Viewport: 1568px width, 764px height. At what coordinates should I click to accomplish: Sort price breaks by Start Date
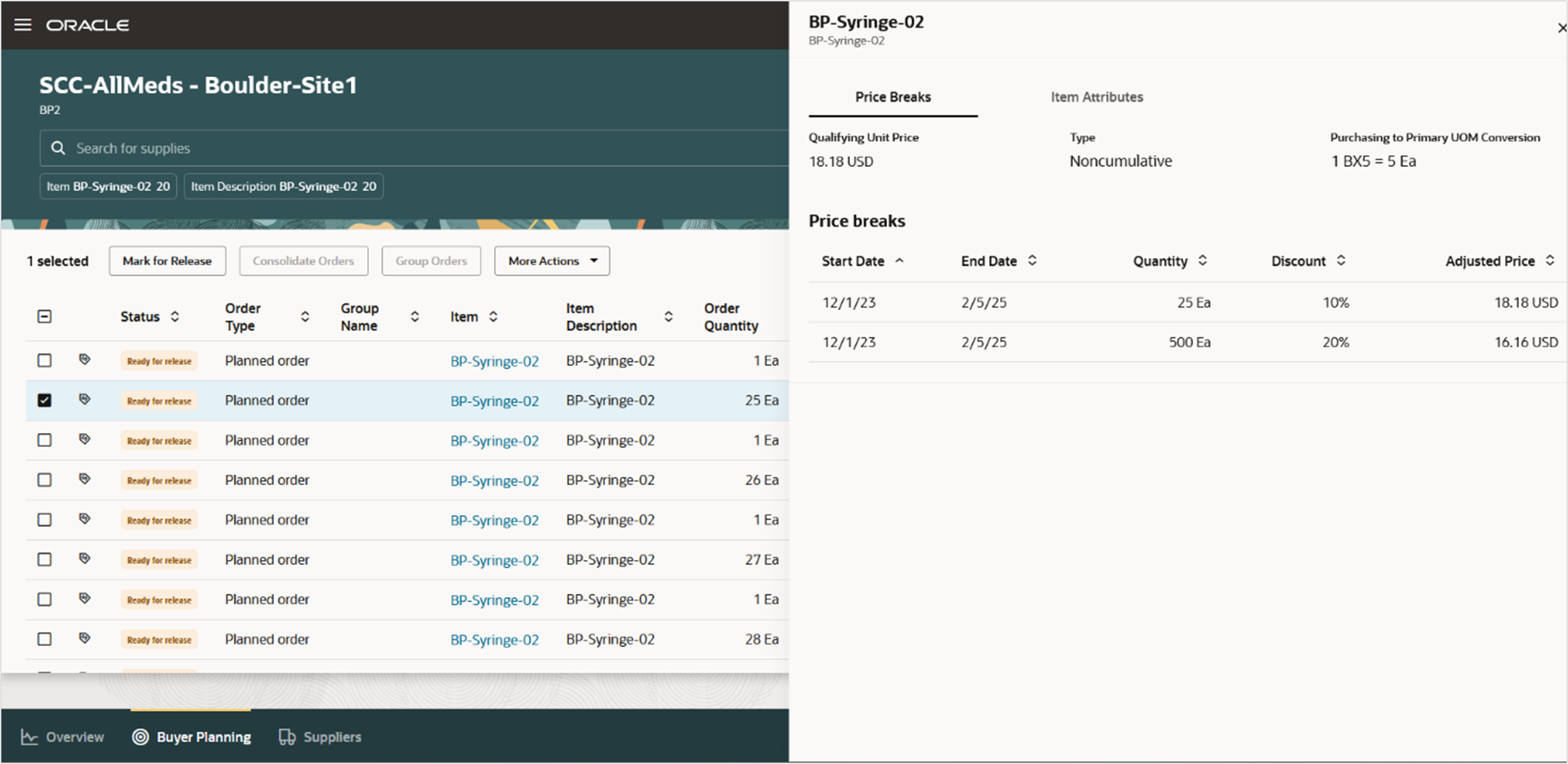click(899, 261)
